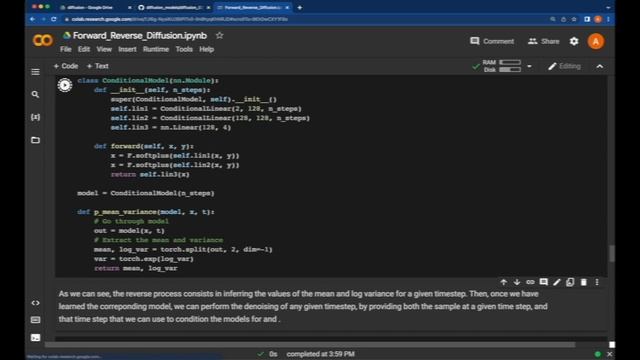The height and width of the screenshot is (360, 640).
Task: Rename the notebook title Forward_Reverse_Diffusion.ipynb
Action: tap(140, 36)
